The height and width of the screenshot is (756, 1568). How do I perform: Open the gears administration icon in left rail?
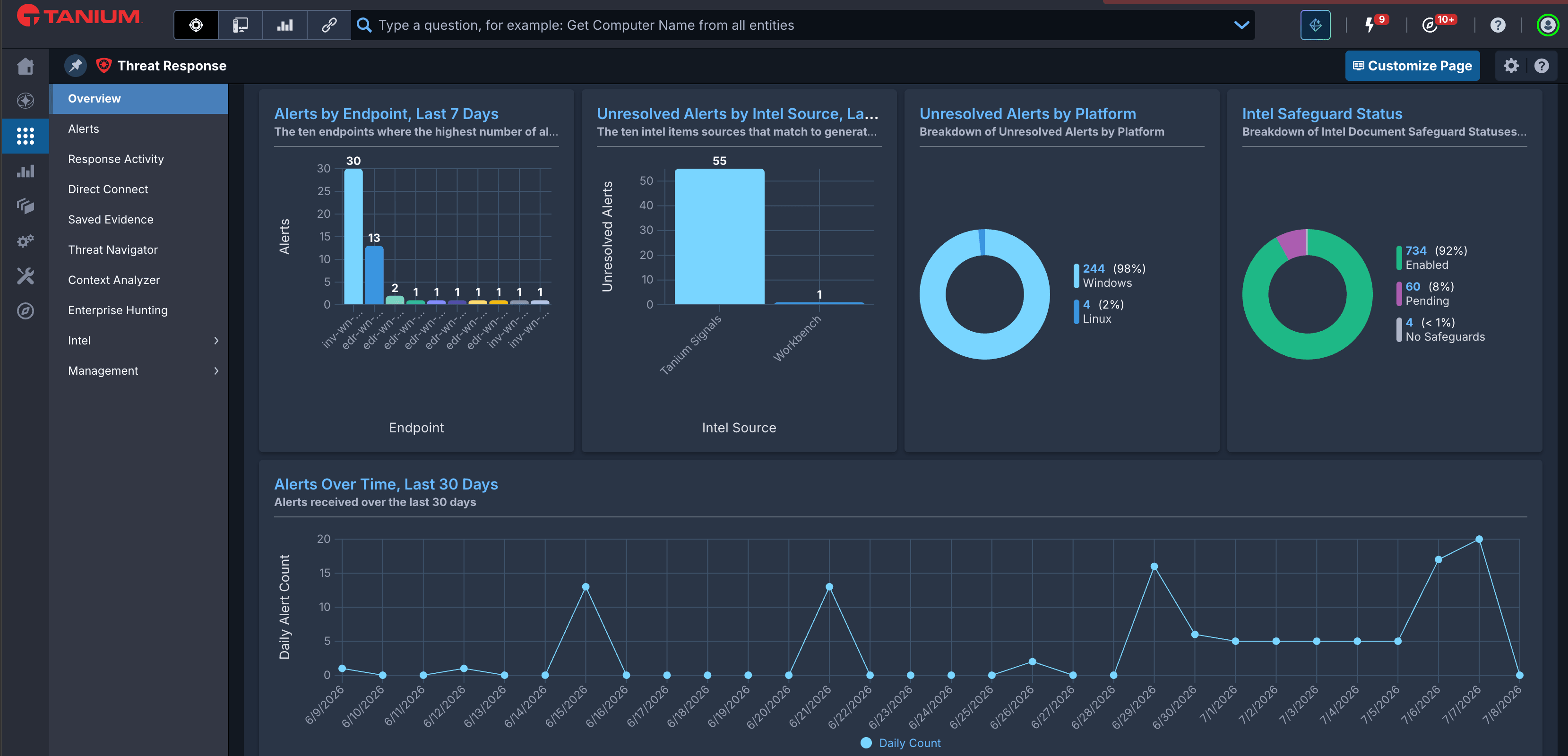(x=25, y=241)
